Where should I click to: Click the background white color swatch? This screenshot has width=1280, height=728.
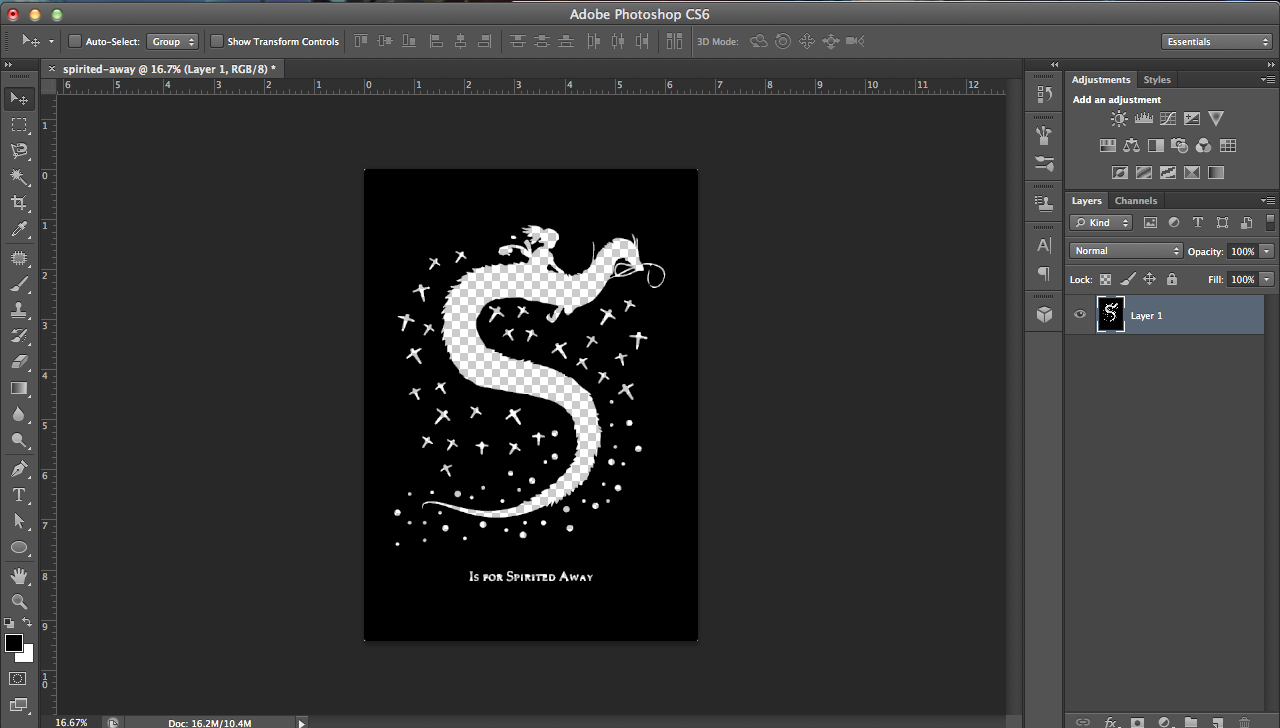[x=26, y=654]
